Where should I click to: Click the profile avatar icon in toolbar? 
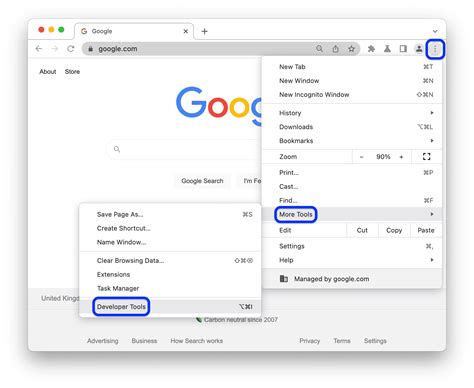tap(419, 49)
